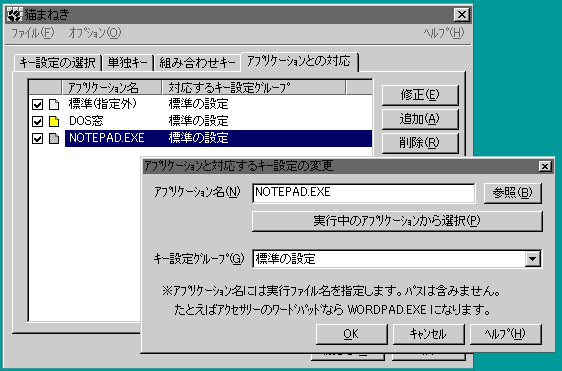Confirm dialog with OK button

[351, 334]
